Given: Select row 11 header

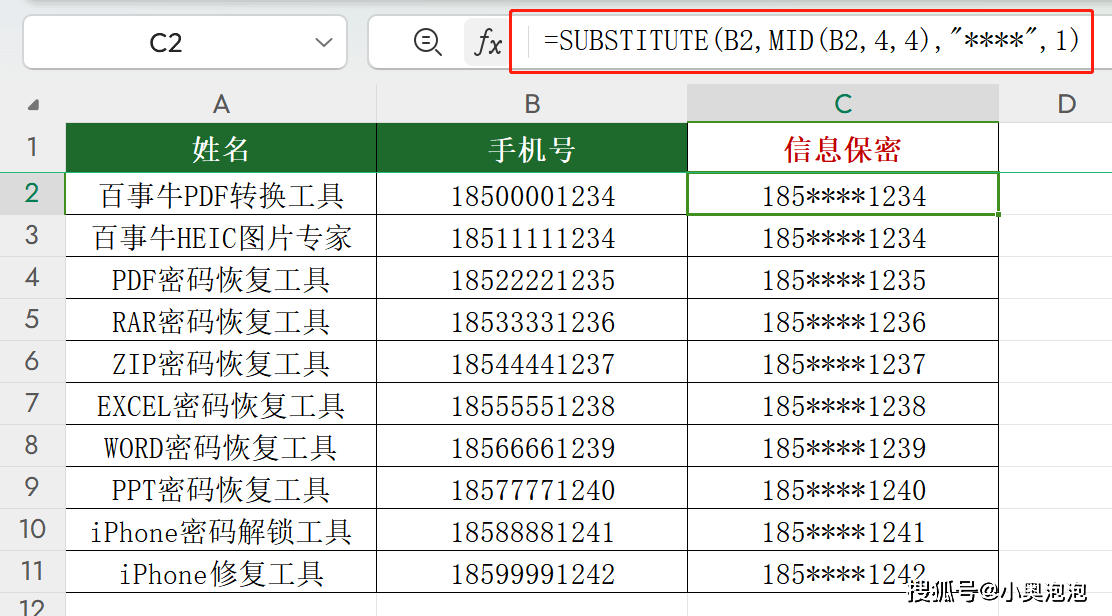Looking at the screenshot, I should 32,572.
